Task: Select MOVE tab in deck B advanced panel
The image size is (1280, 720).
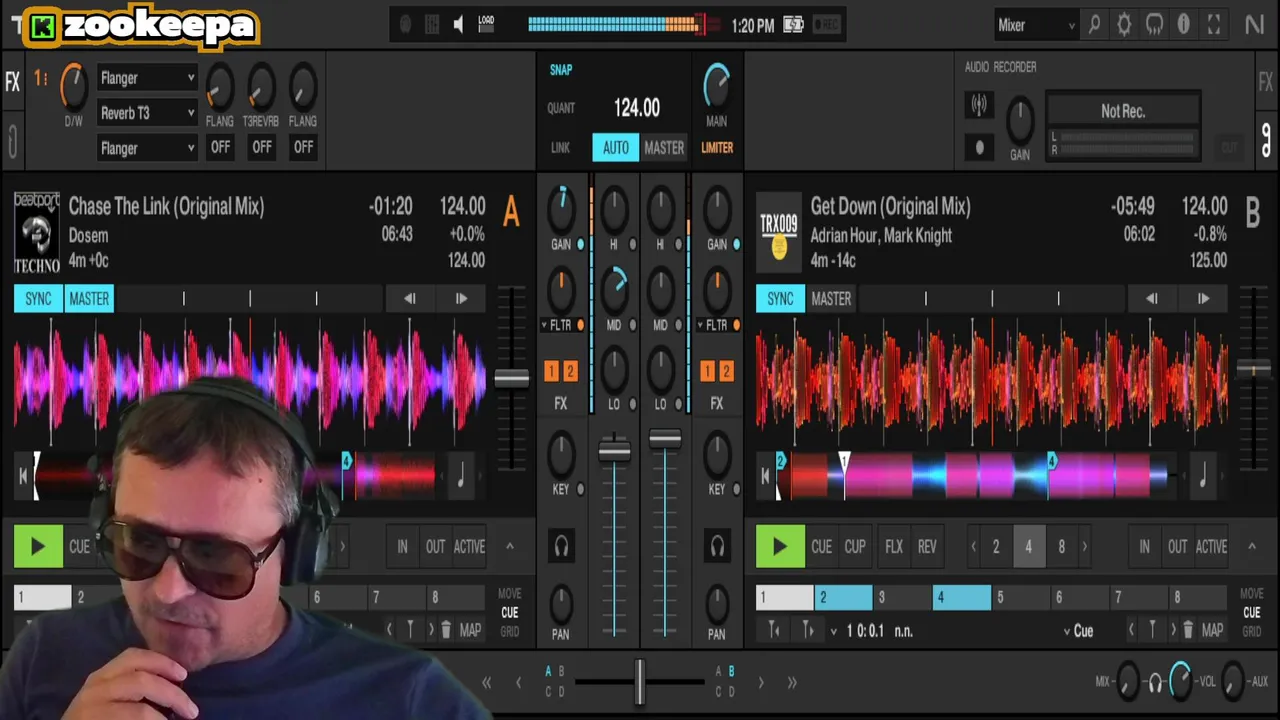Action: click(x=1252, y=594)
